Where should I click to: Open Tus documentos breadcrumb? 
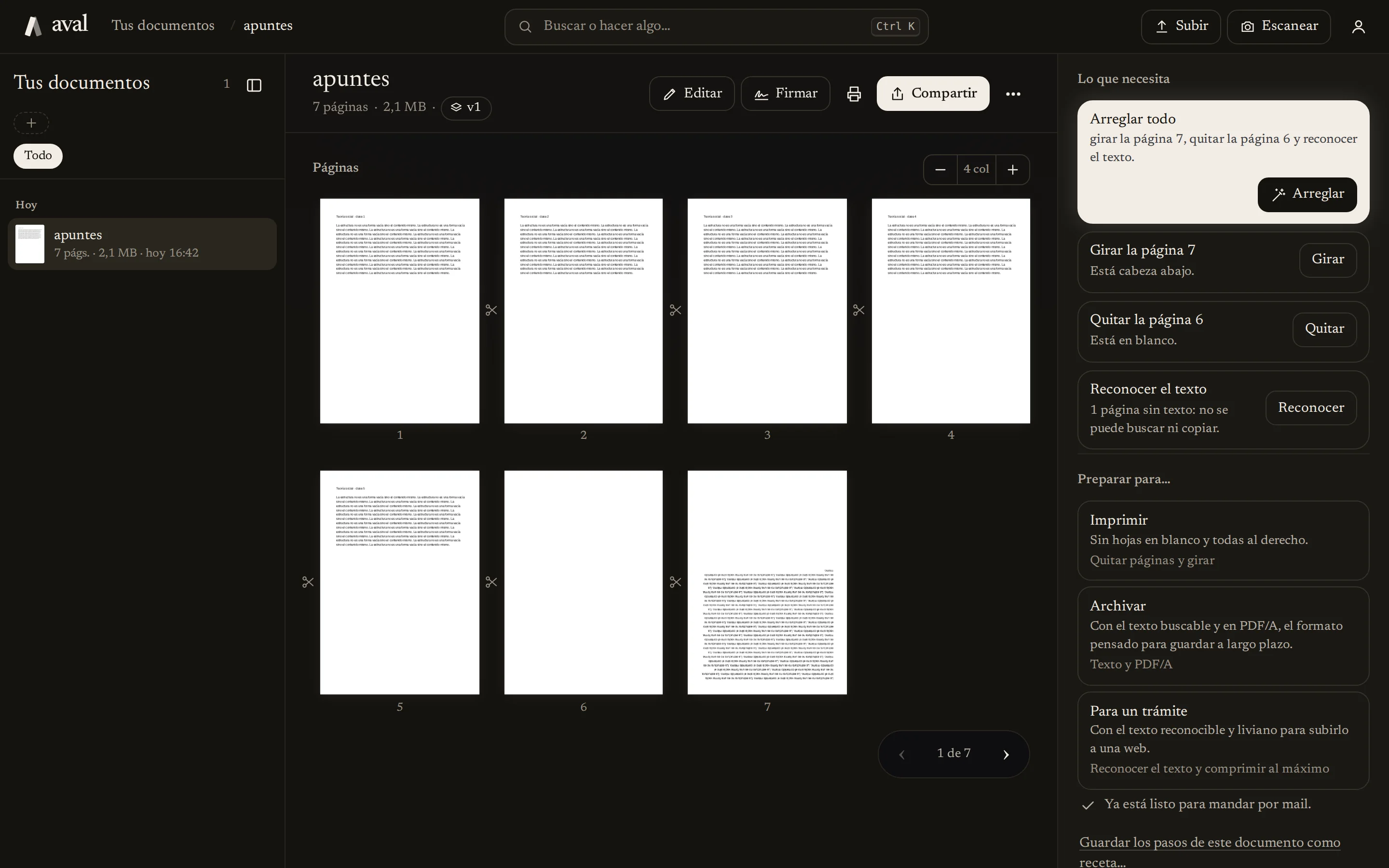(163, 26)
